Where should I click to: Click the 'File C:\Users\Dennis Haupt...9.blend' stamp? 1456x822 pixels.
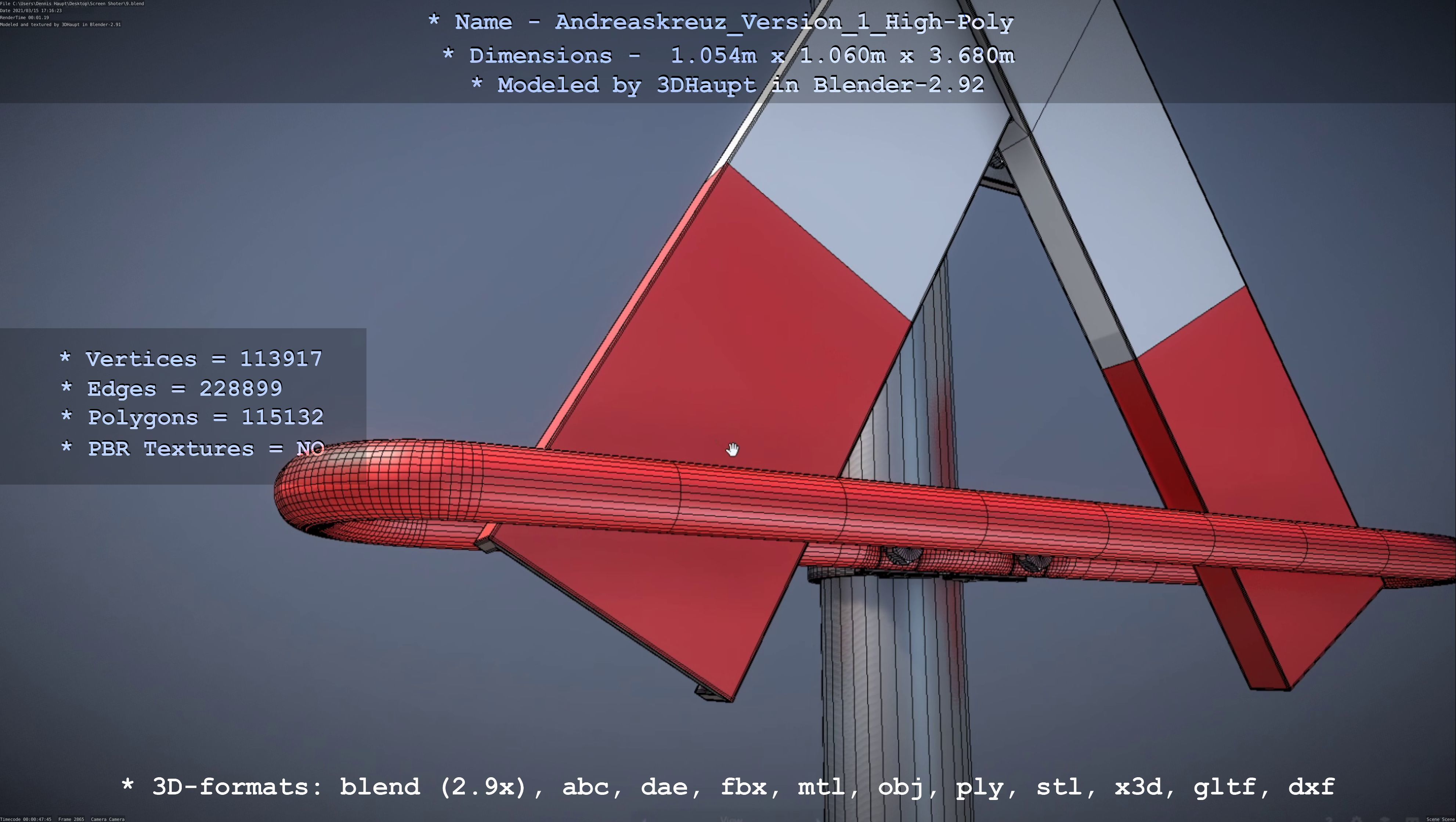(72, 3)
